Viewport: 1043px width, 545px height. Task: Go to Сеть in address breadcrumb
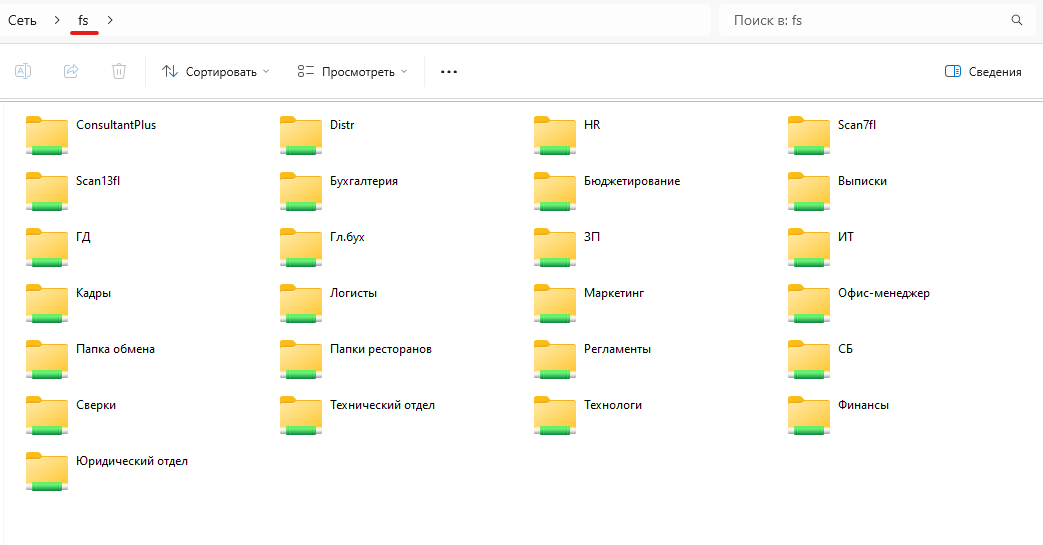23,20
